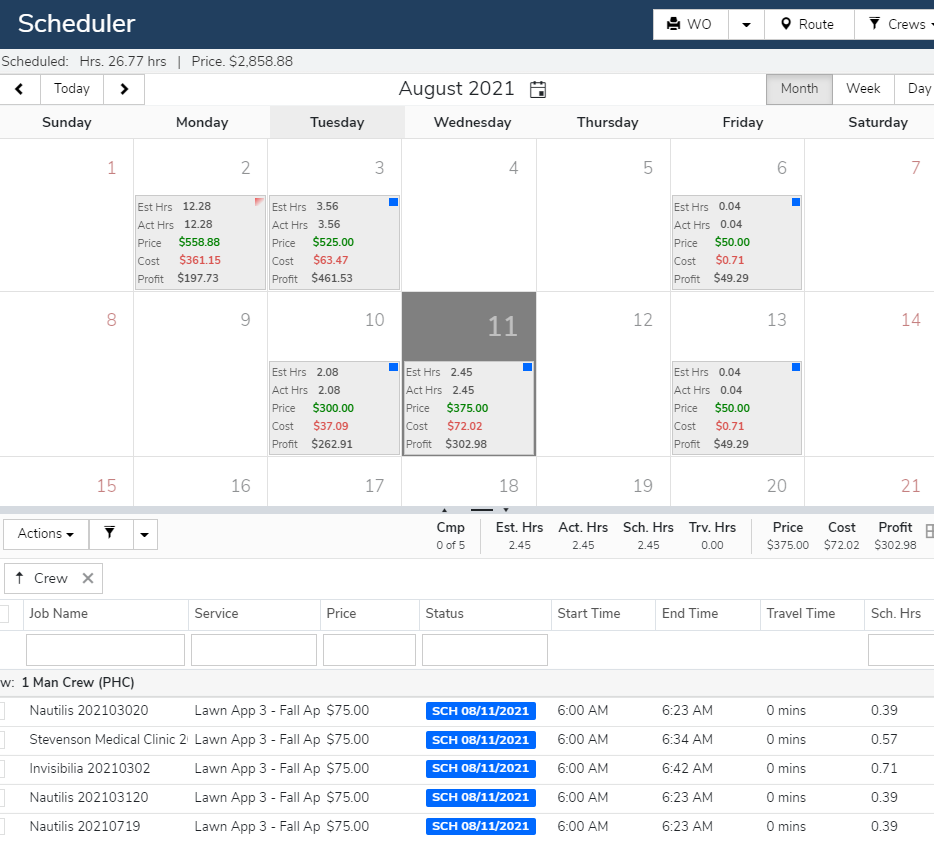The image size is (934, 853).
Task: Click the grid filter icon button
Action: pyautogui.click(x=111, y=534)
